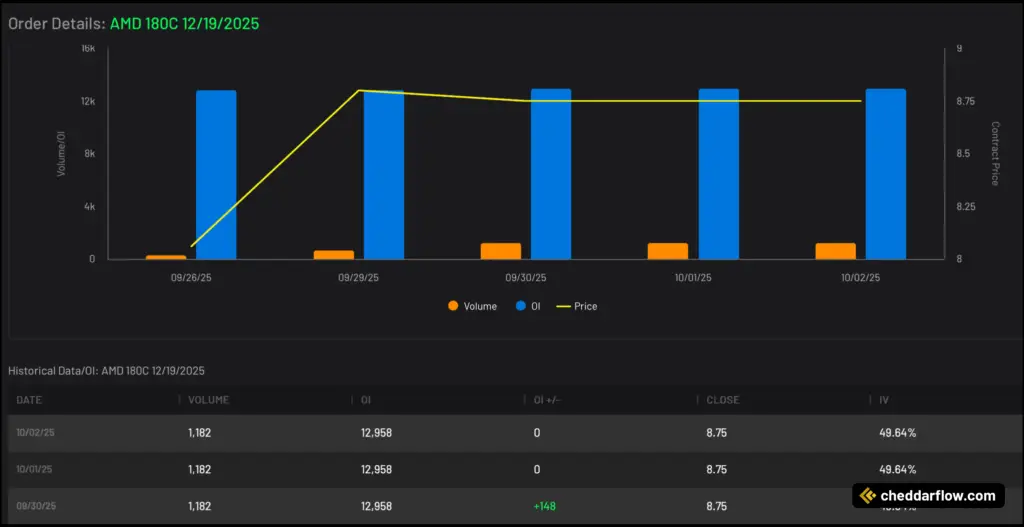Viewport: 1024px width, 527px height.
Task: Click the 8.5 right axis price label
Action: coord(963,154)
